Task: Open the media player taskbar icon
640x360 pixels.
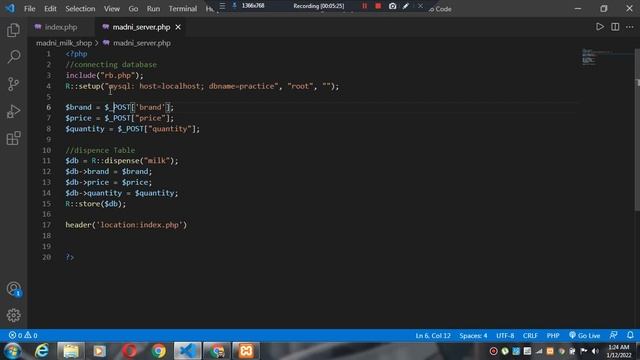Action: 99,351
